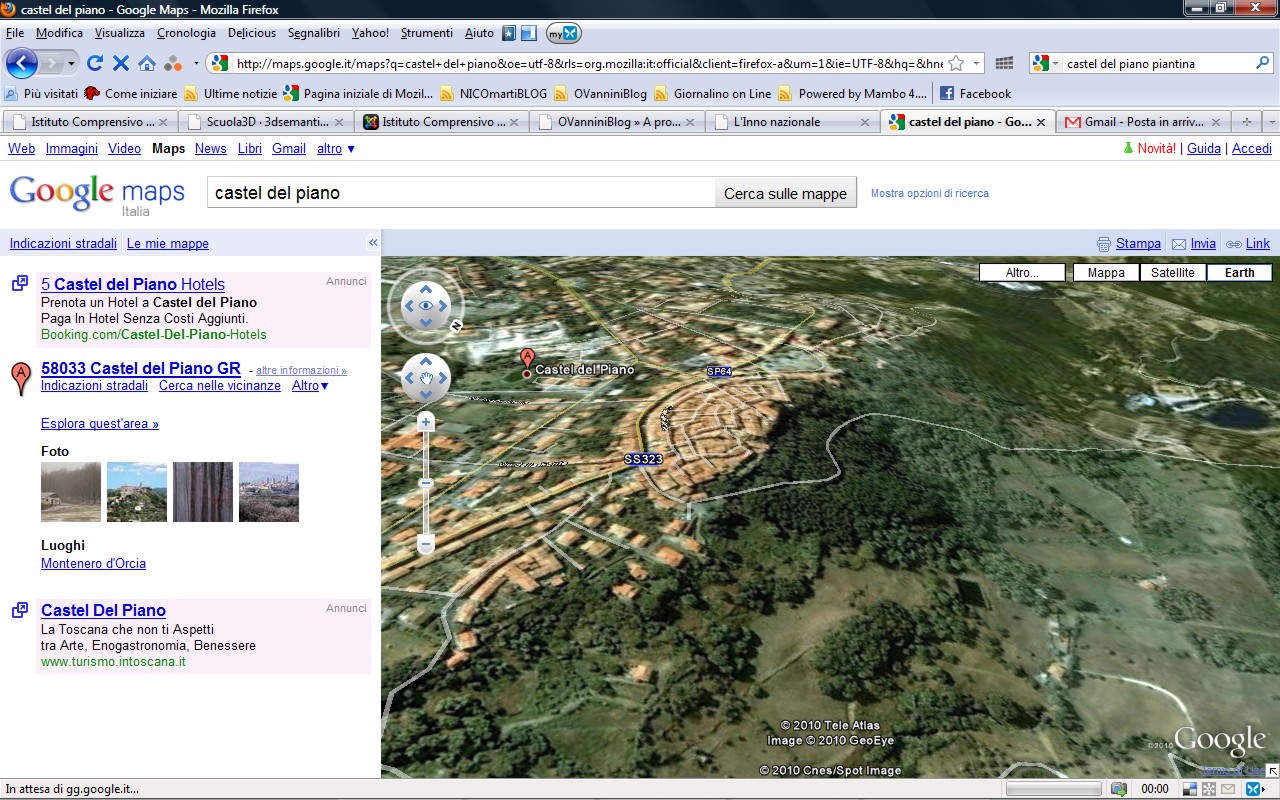Click the Accedi sign-in link
The image size is (1280, 800).
1252,148
